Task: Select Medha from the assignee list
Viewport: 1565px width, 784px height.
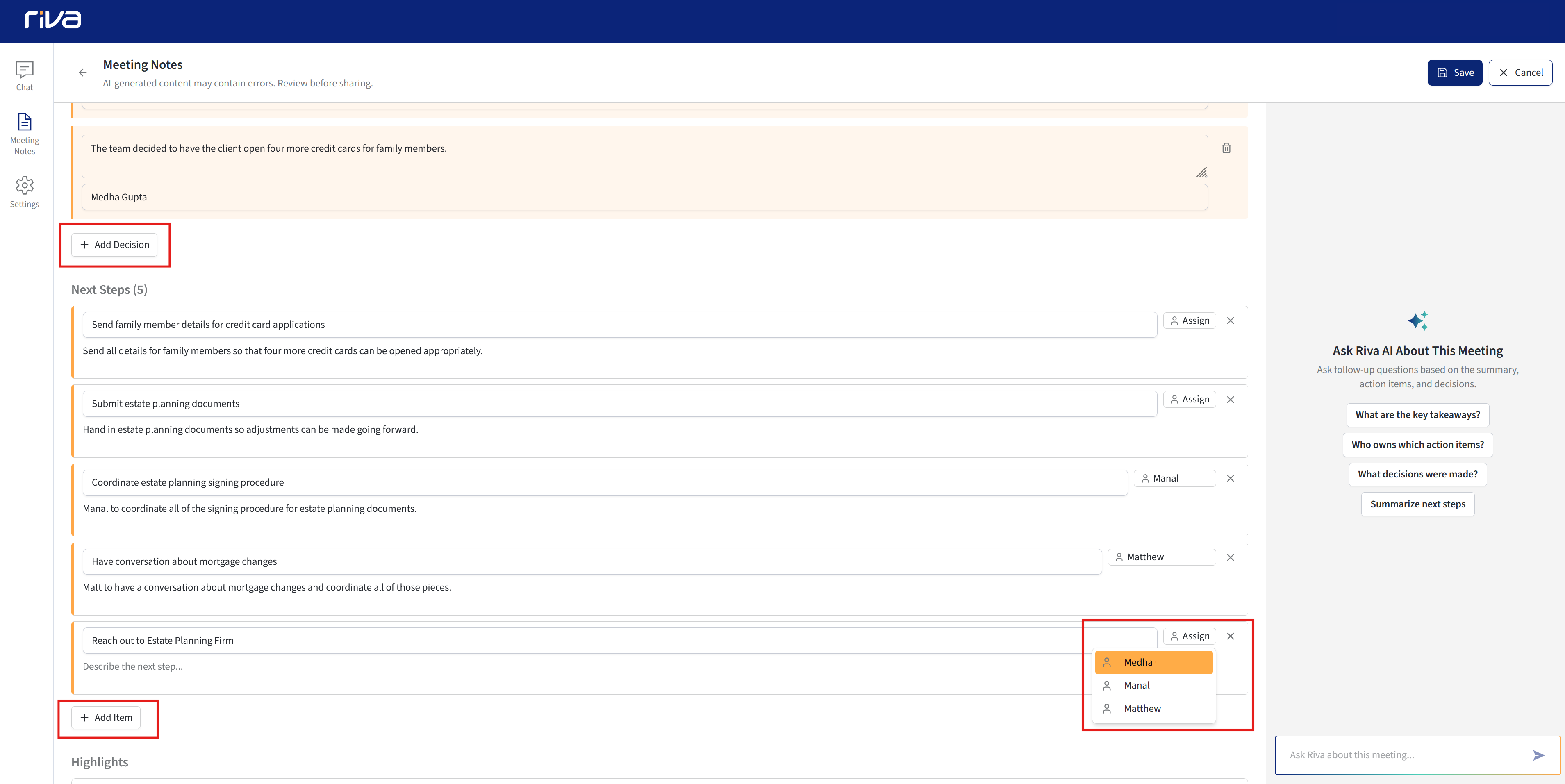Action: pos(1154,663)
